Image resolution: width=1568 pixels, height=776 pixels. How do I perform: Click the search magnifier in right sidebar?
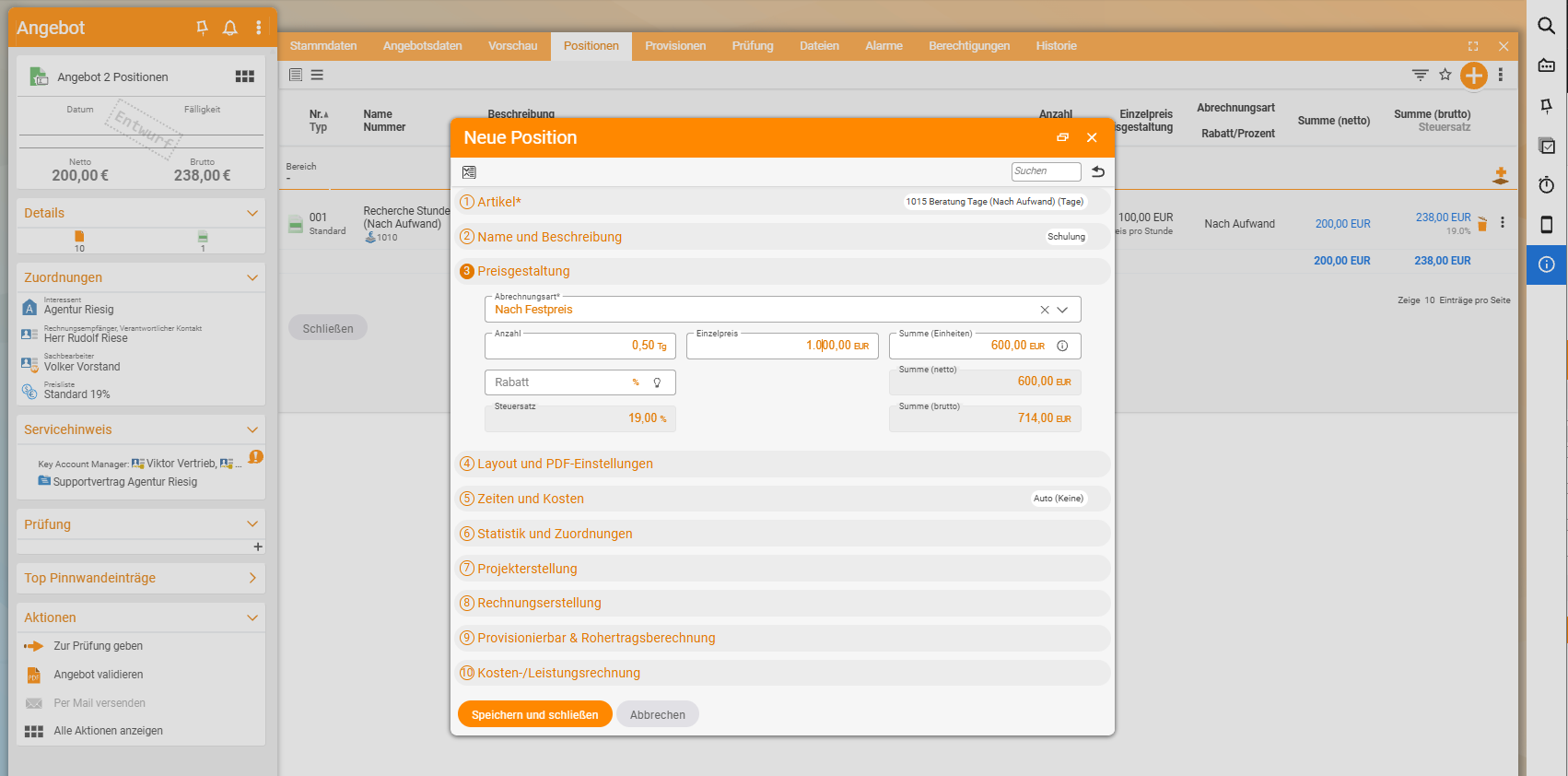pyautogui.click(x=1547, y=26)
